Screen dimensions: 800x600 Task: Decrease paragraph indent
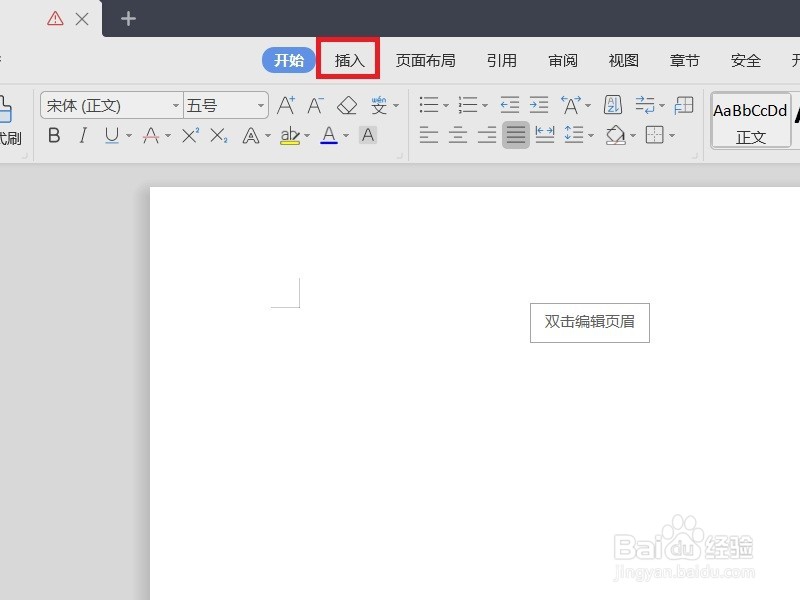[509, 105]
